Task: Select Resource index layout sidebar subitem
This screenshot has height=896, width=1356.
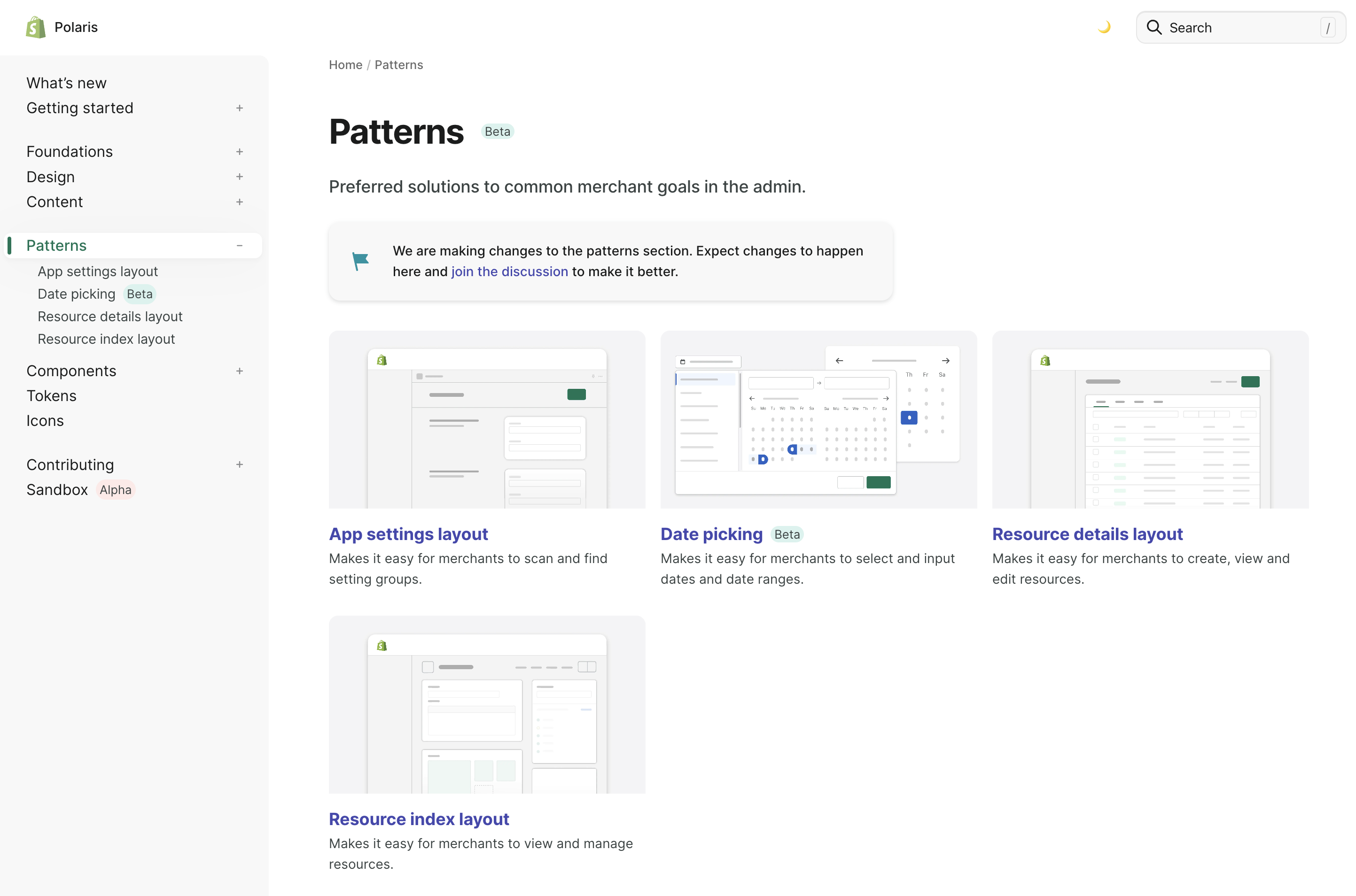Action: tap(106, 339)
